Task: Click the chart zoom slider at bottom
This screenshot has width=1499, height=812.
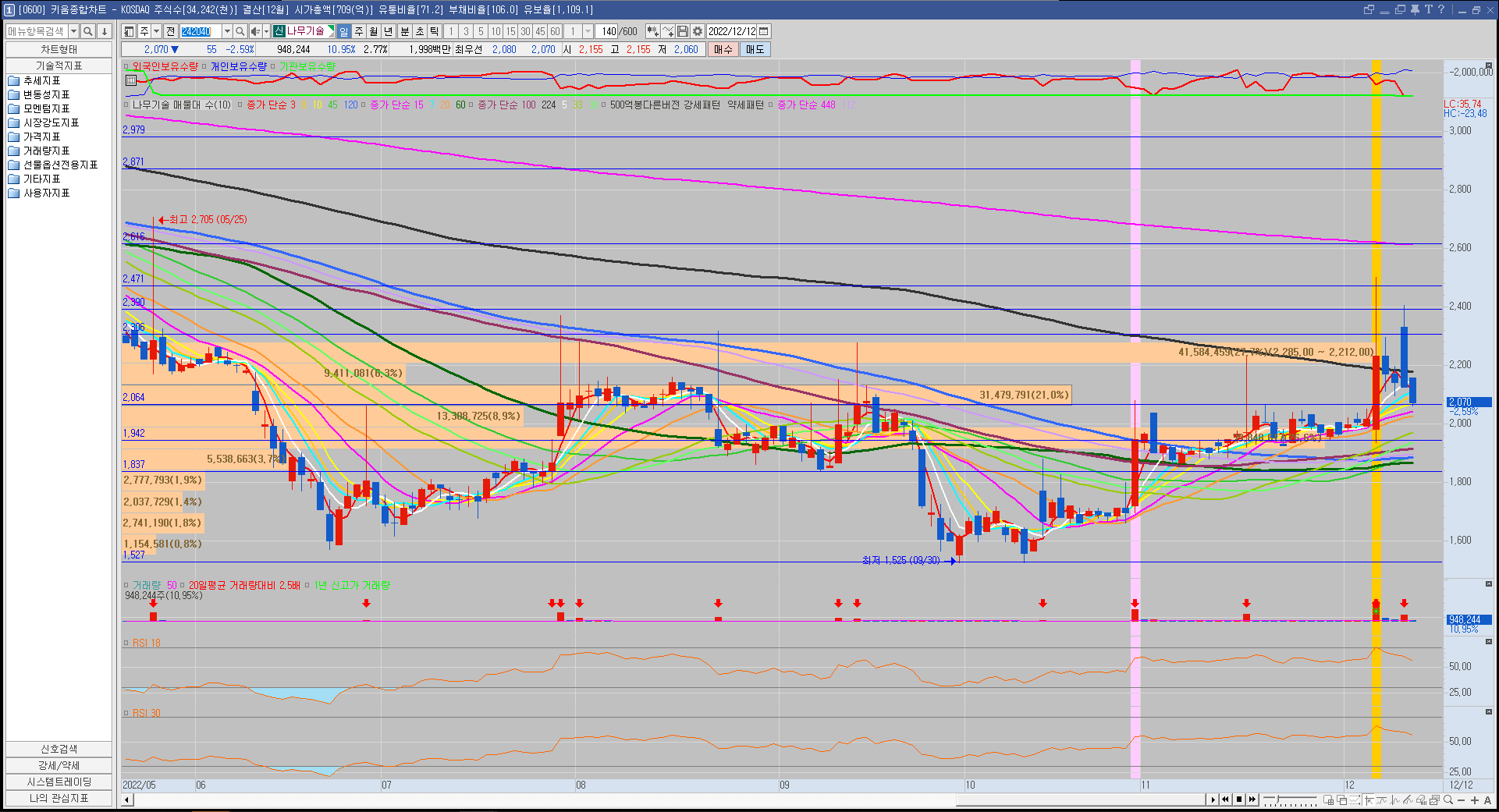Action: point(1290,800)
